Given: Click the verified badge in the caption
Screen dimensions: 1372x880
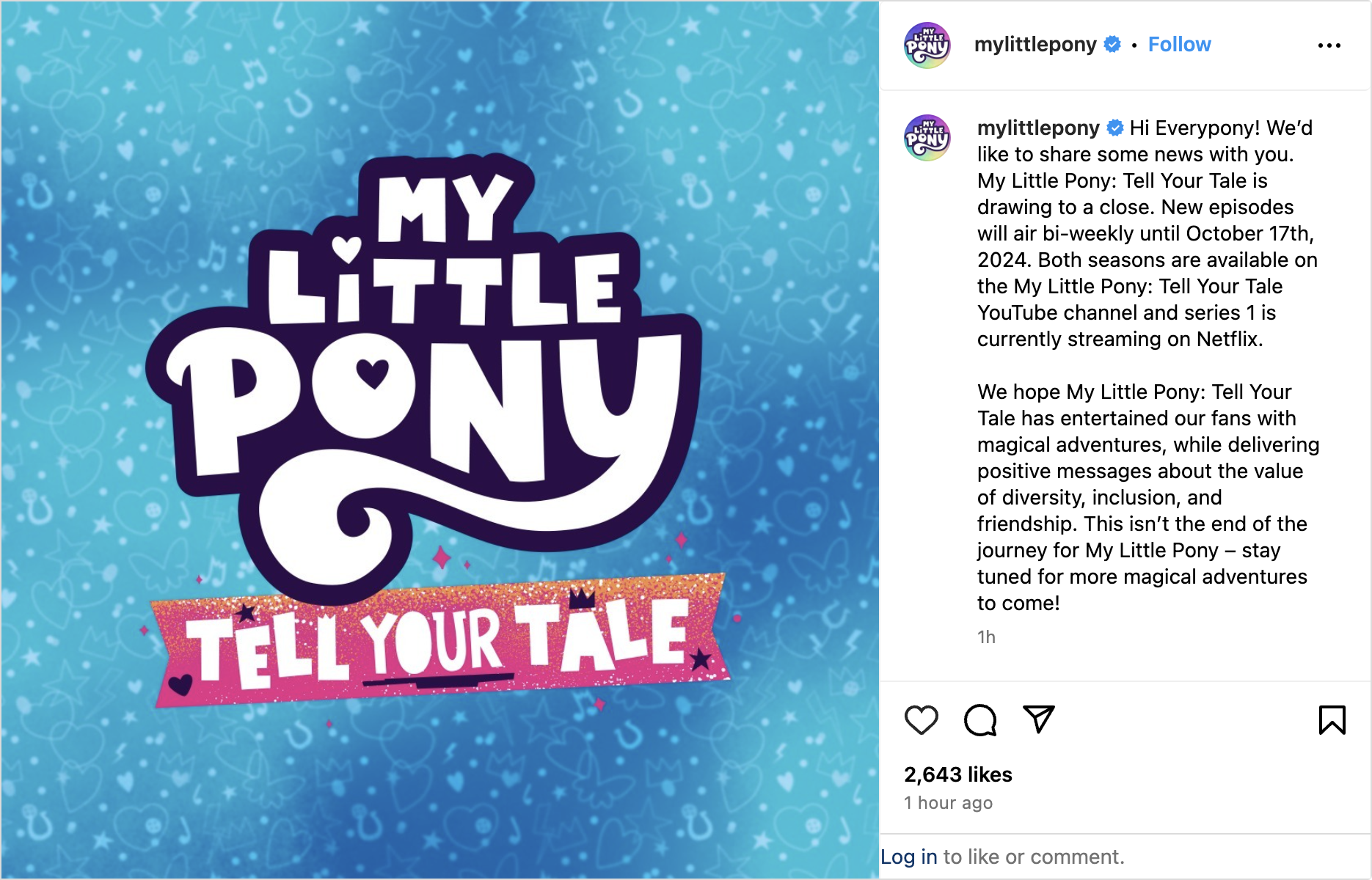Looking at the screenshot, I should (1115, 128).
